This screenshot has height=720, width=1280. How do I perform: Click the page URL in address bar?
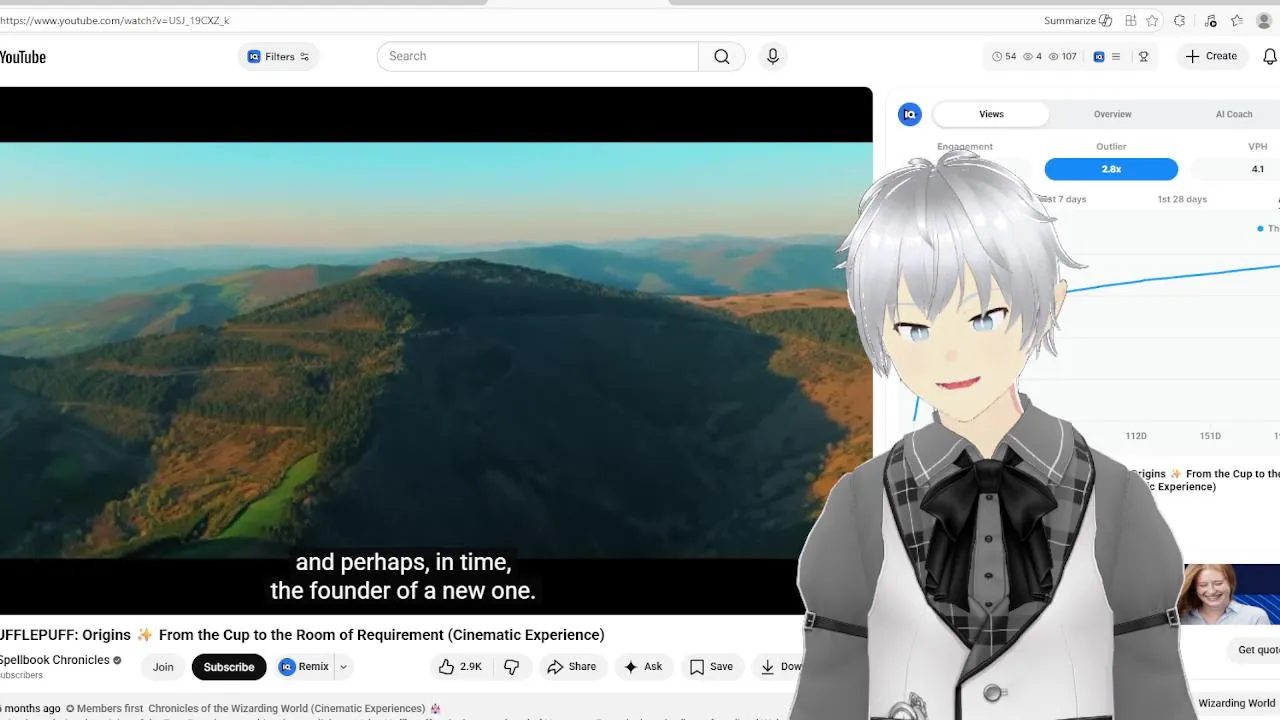pyautogui.click(x=114, y=20)
